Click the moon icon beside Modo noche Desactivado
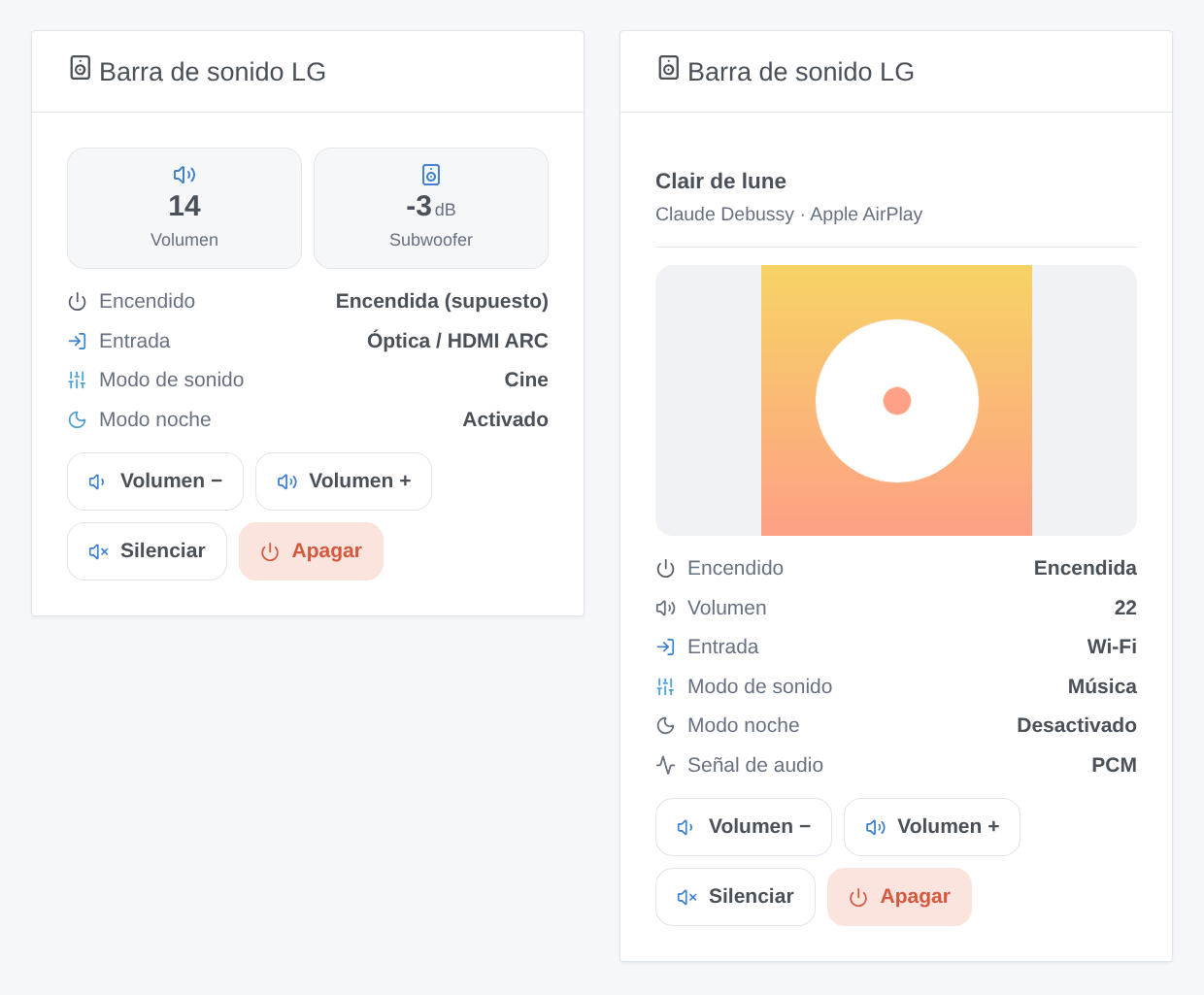This screenshot has width=1204, height=995. (666, 725)
